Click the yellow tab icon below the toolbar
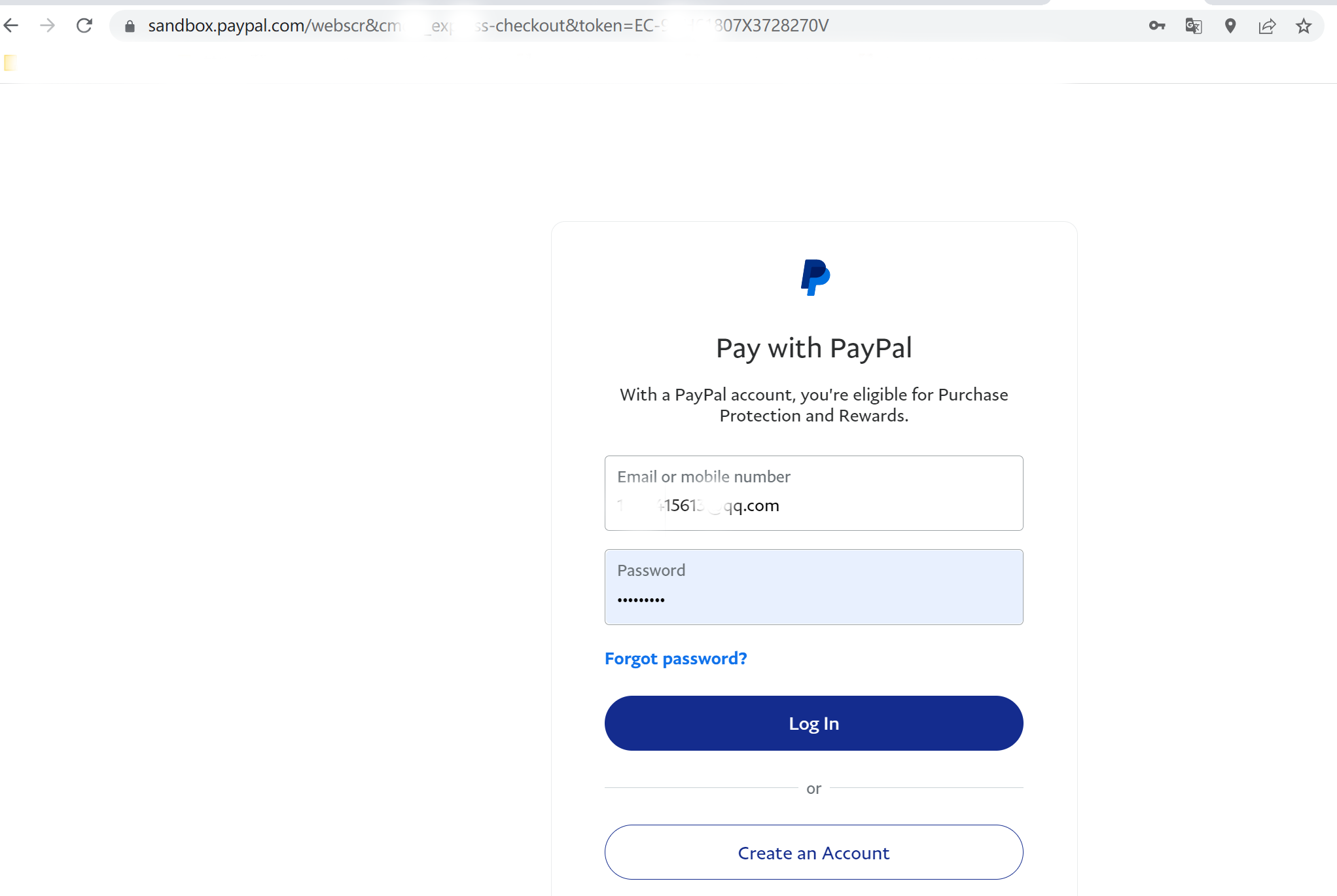Image resolution: width=1337 pixels, height=896 pixels. click(9, 62)
